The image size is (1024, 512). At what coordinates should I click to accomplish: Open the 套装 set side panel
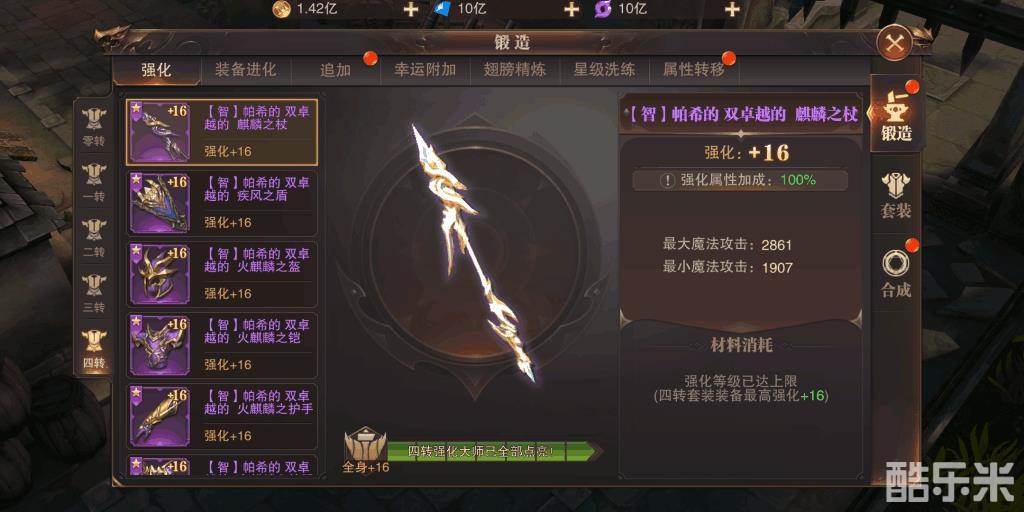click(x=895, y=195)
